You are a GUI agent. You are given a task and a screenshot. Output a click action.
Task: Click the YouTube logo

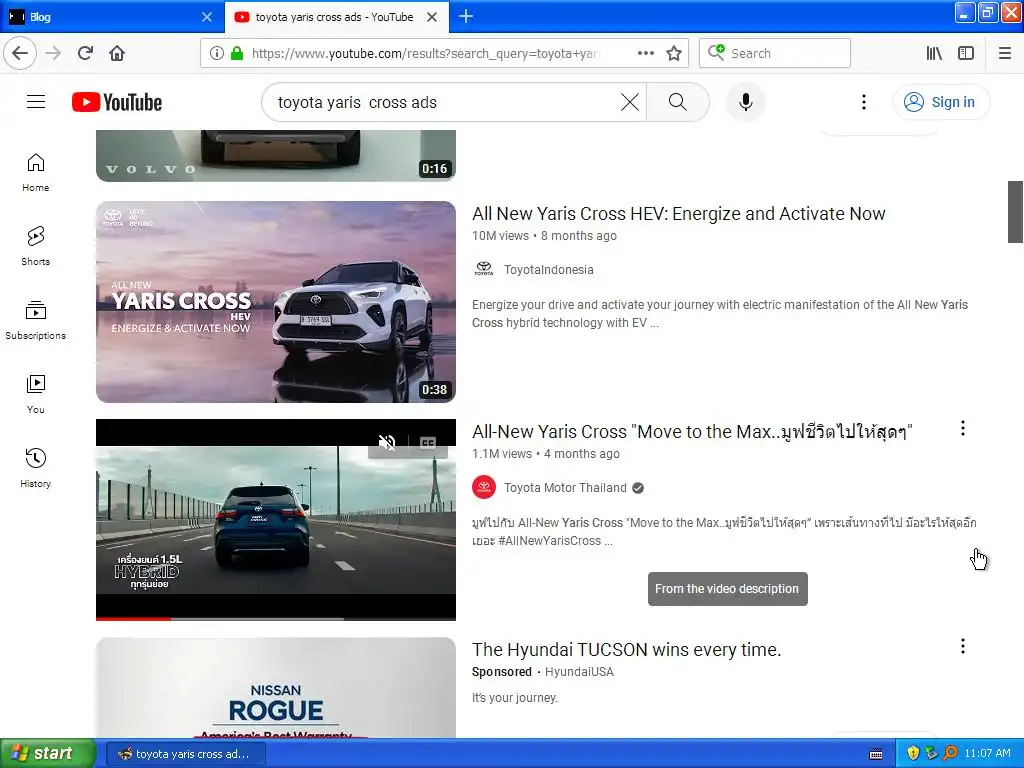pos(117,102)
